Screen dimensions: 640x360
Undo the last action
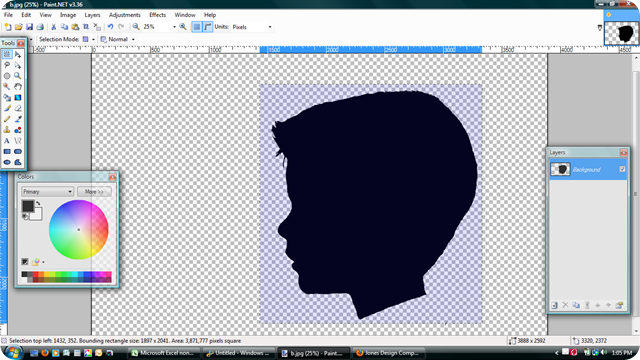click(x=110, y=27)
